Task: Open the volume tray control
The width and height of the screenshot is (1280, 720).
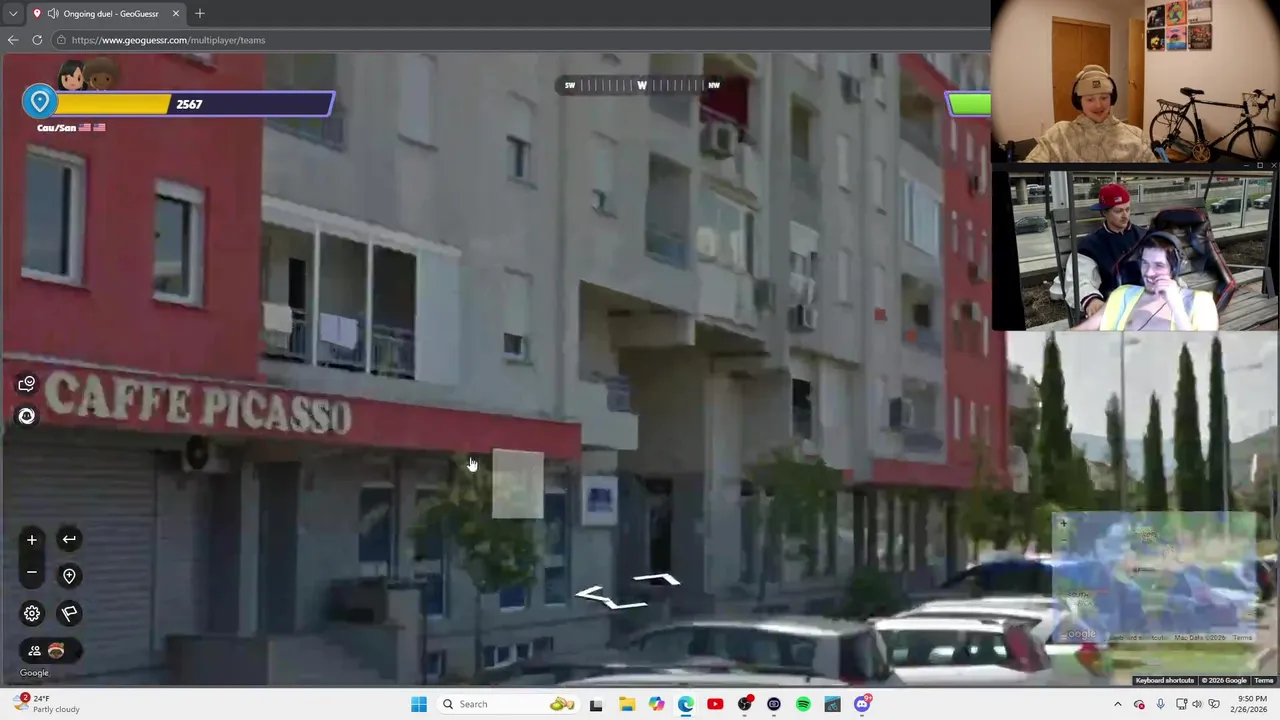Action: click(x=1197, y=704)
